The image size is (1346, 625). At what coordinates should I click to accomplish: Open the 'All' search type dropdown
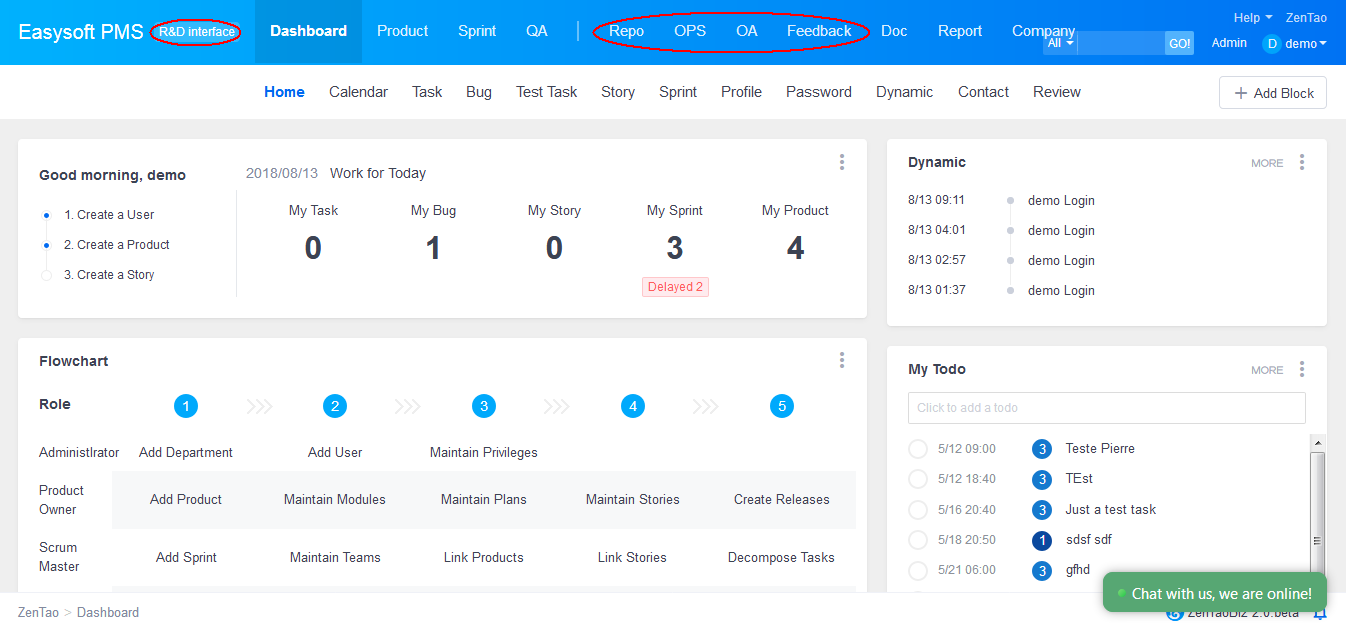coord(1060,43)
